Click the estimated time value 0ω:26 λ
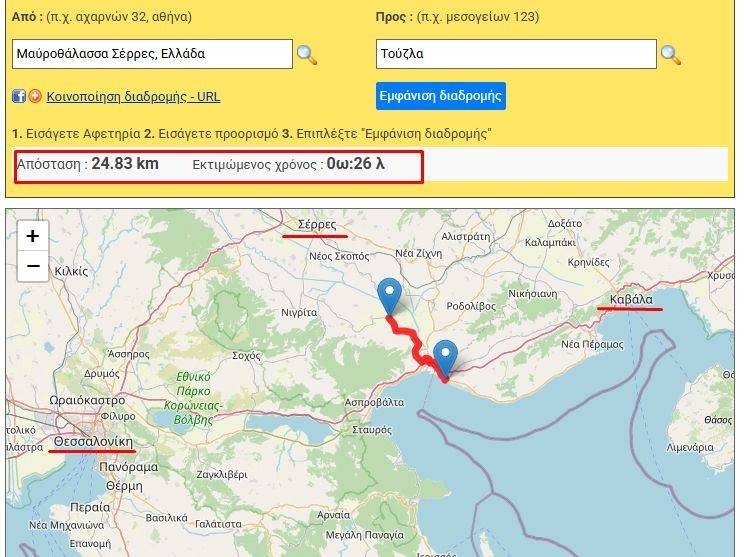The image size is (744, 557). pyautogui.click(x=355, y=164)
